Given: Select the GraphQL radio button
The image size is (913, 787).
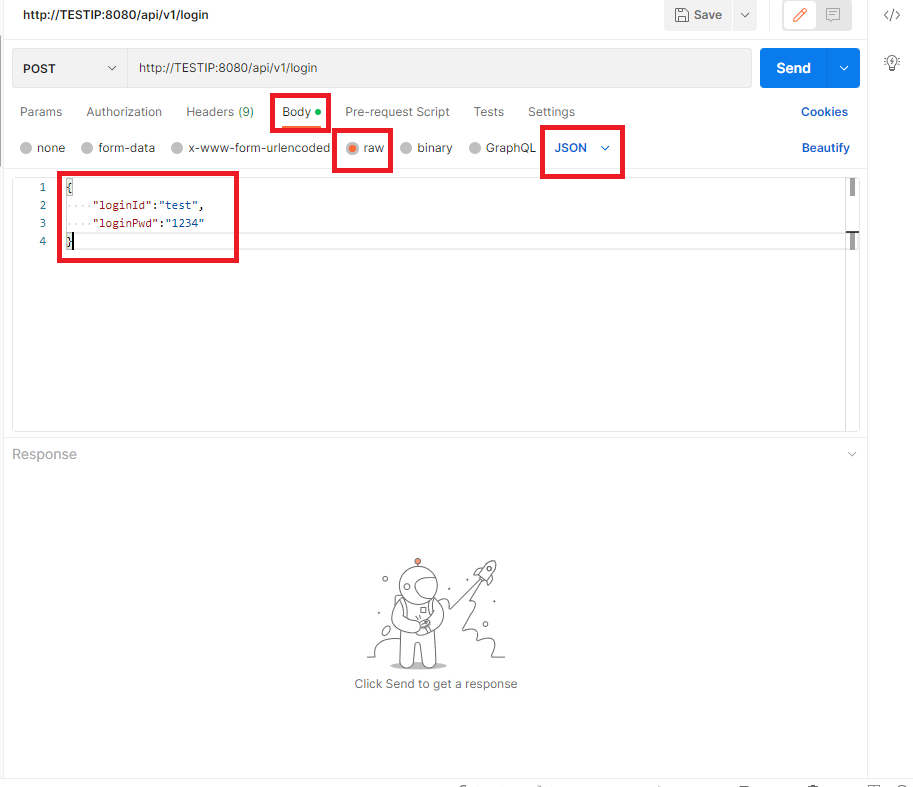Looking at the screenshot, I should point(475,148).
